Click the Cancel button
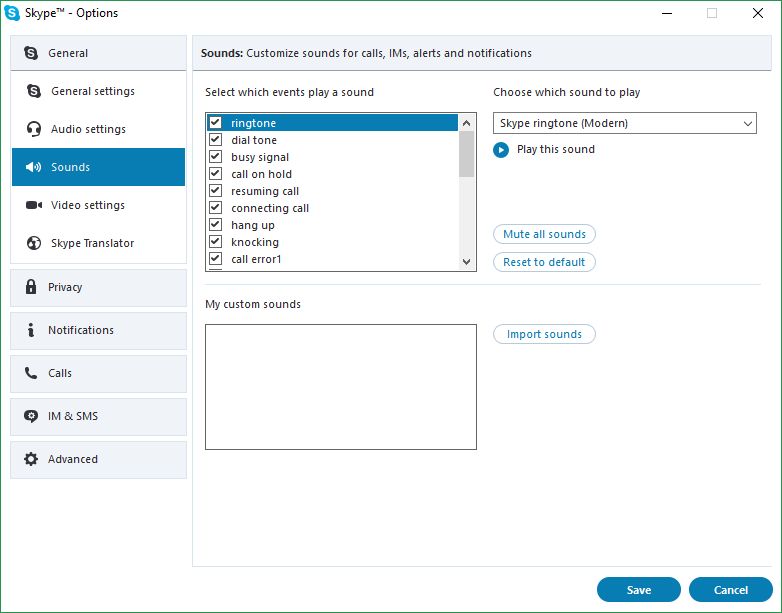The width and height of the screenshot is (782, 613). click(x=731, y=590)
